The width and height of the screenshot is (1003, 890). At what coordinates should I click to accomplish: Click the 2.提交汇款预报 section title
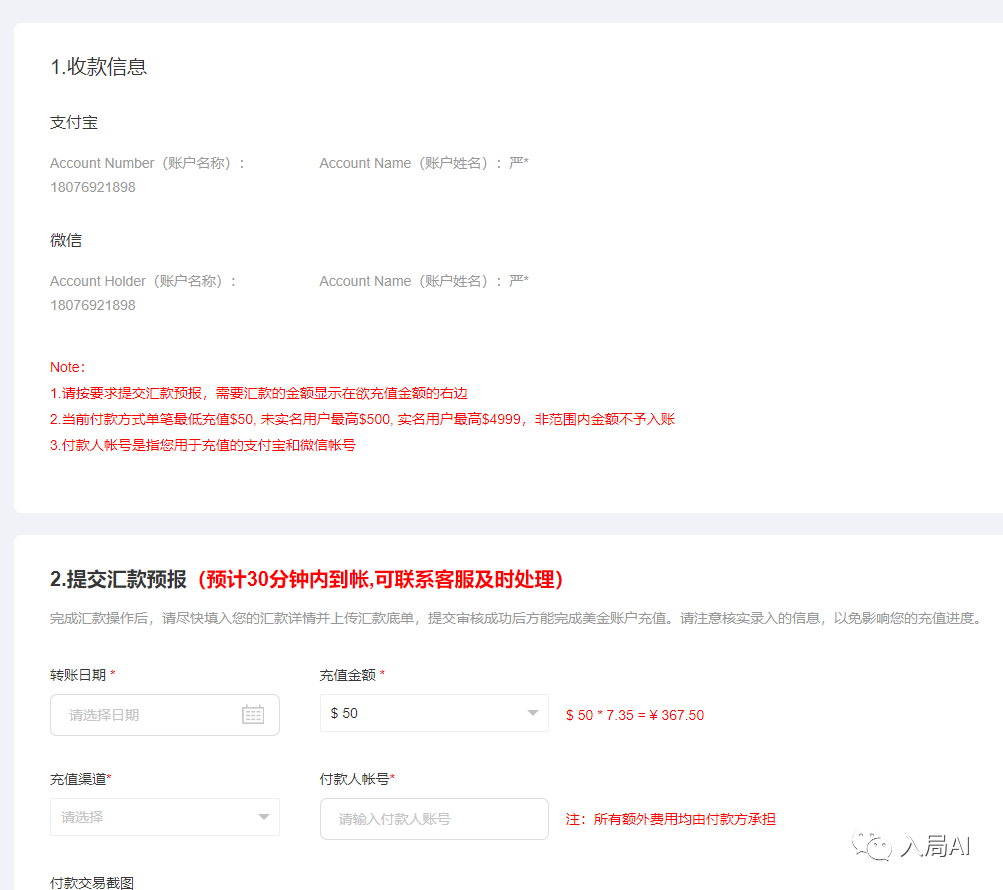pos(118,579)
